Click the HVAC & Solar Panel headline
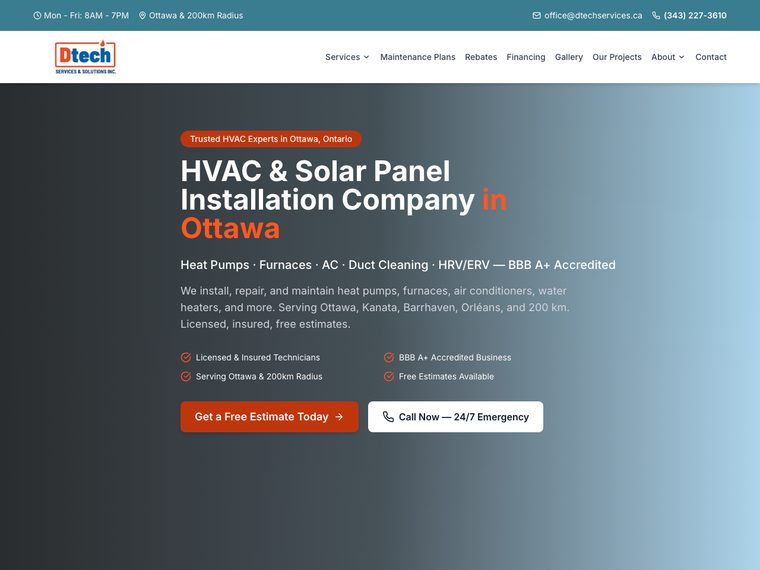 [344, 199]
